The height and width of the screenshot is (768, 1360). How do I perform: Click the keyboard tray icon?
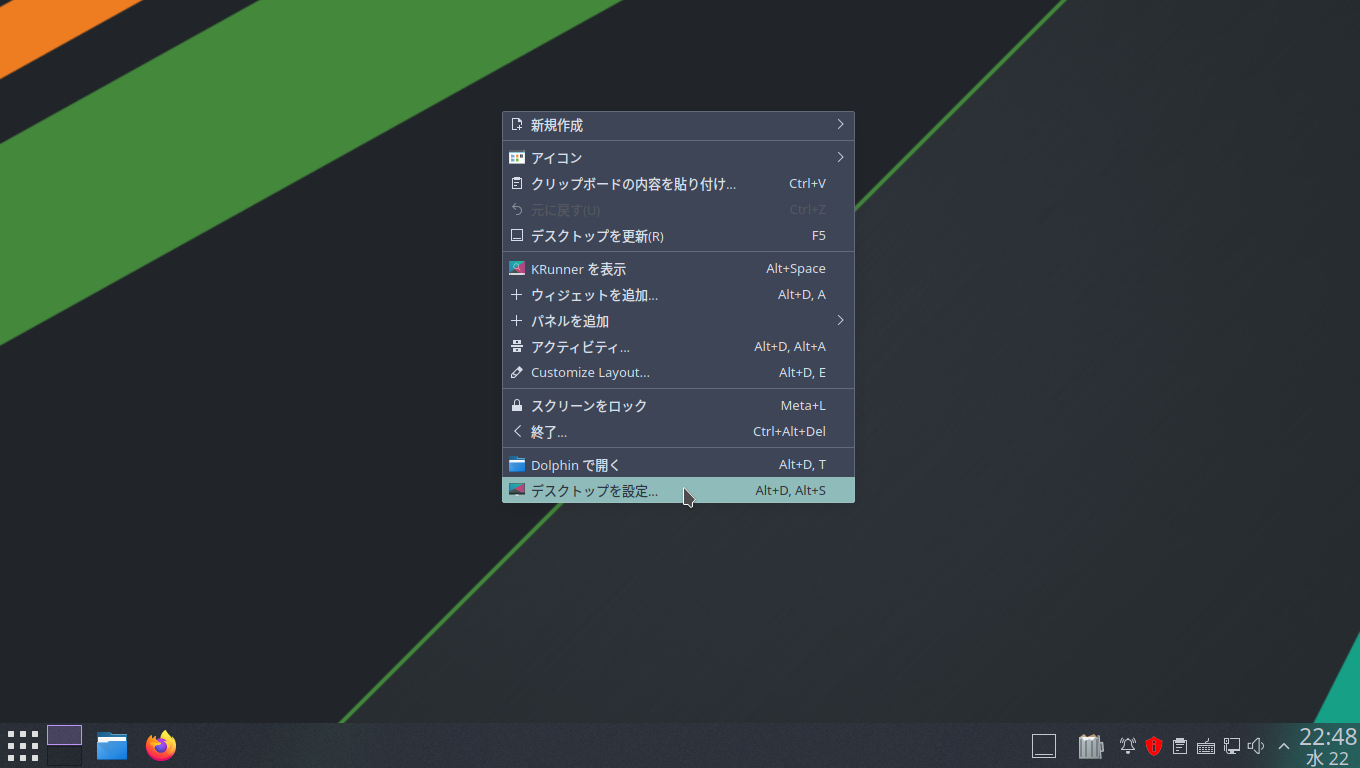tap(1206, 746)
